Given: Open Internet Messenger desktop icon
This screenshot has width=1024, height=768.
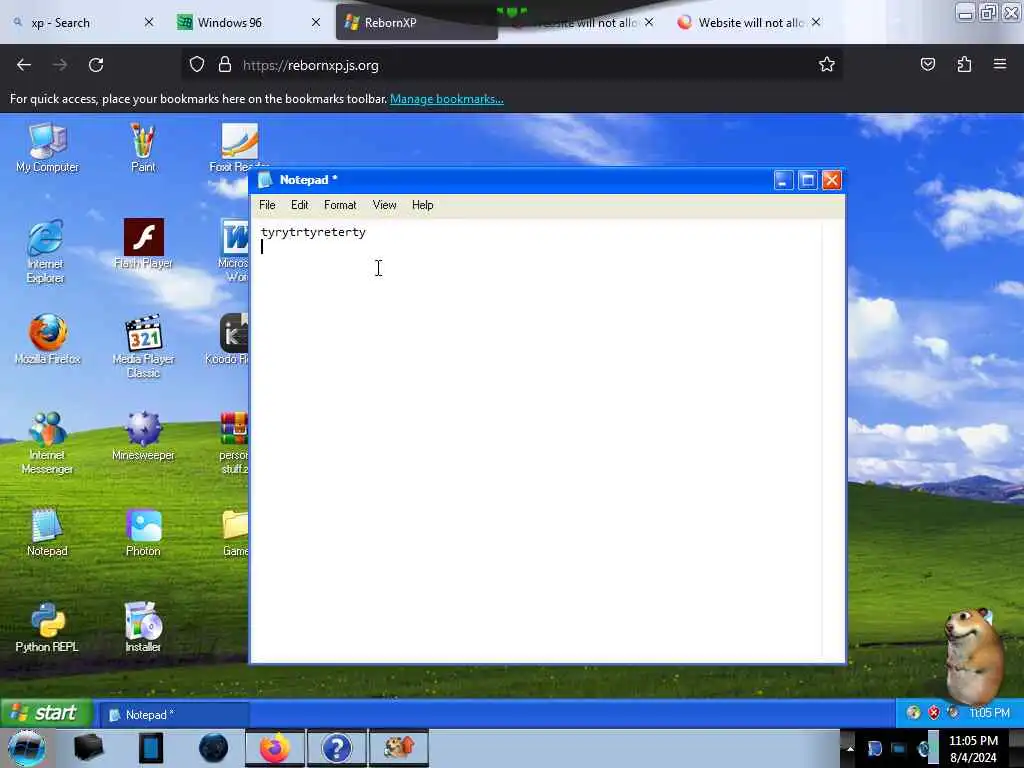Looking at the screenshot, I should (x=47, y=443).
